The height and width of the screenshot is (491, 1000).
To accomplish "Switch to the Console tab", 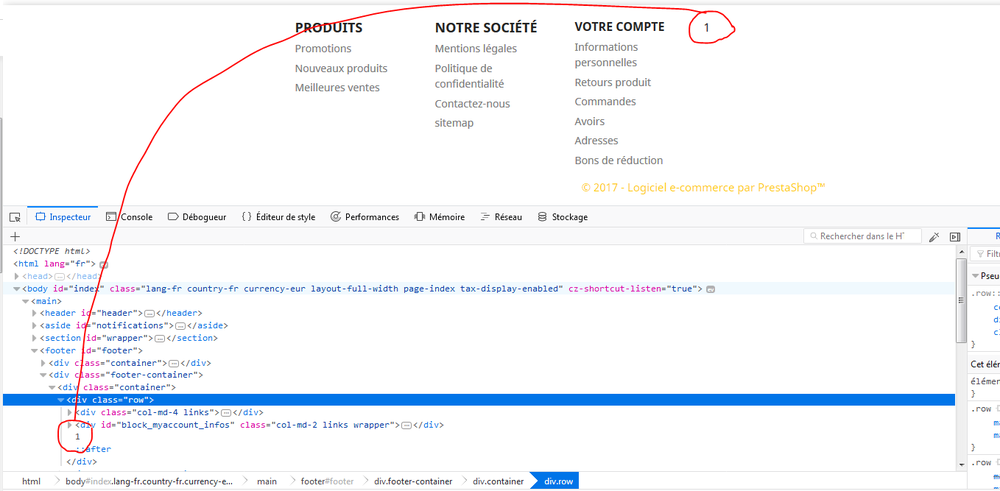I will (x=129, y=217).
